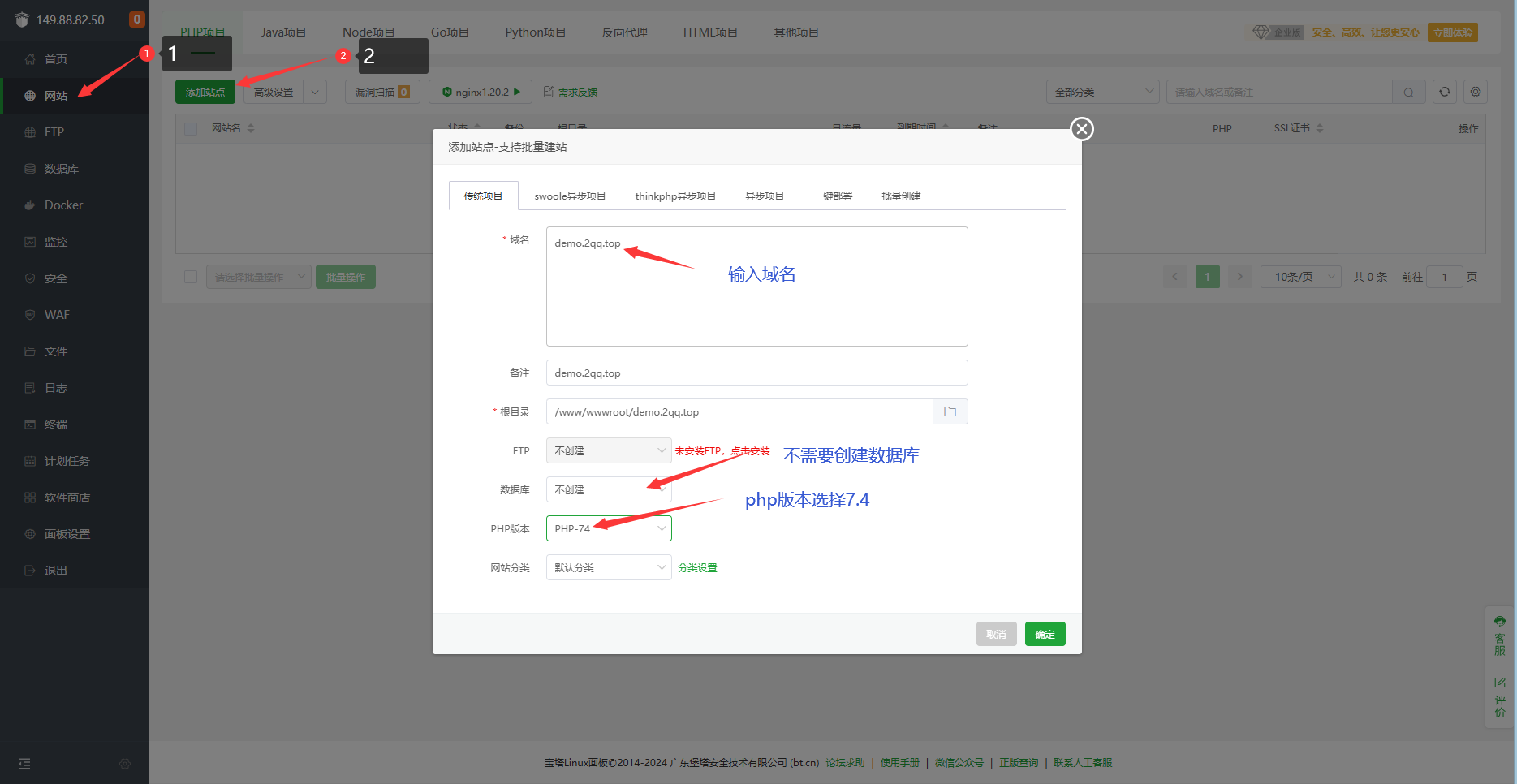Open the FTP sidebar item
The width and height of the screenshot is (1517, 784).
point(54,132)
